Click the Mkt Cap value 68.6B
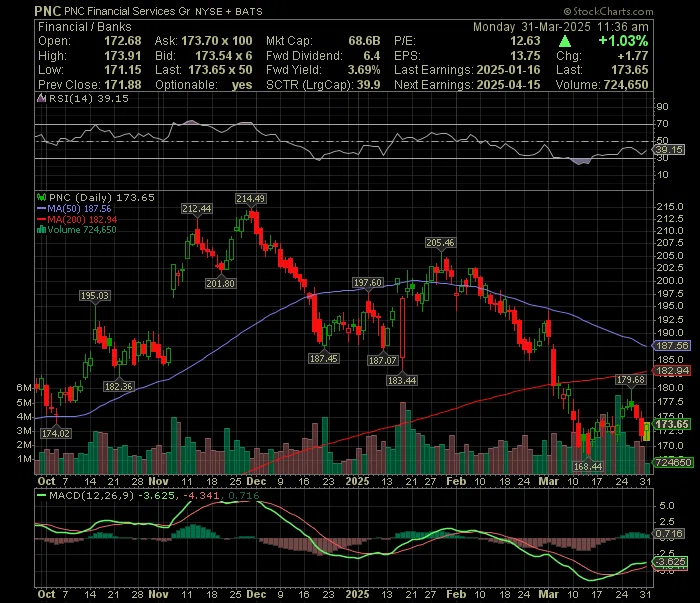700x603 pixels. (x=364, y=41)
